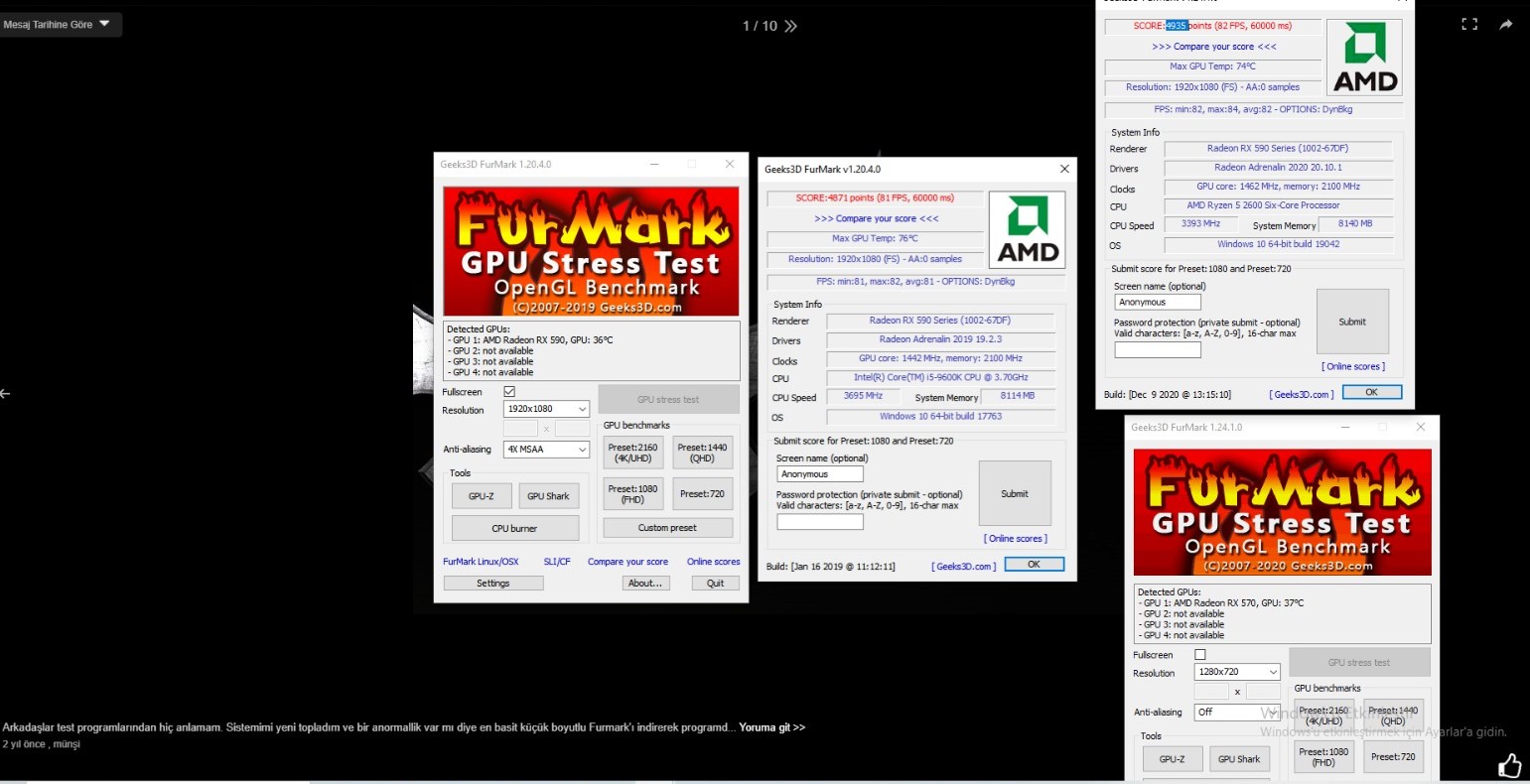The height and width of the screenshot is (784, 1530).
Task: Select the text "Windows 10 64-bit build 17763"
Action: [x=940, y=417]
